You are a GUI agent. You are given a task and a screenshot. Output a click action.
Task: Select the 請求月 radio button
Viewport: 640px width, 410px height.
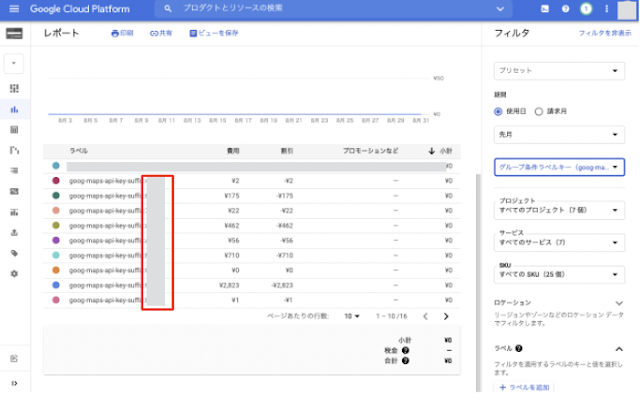coord(539,111)
